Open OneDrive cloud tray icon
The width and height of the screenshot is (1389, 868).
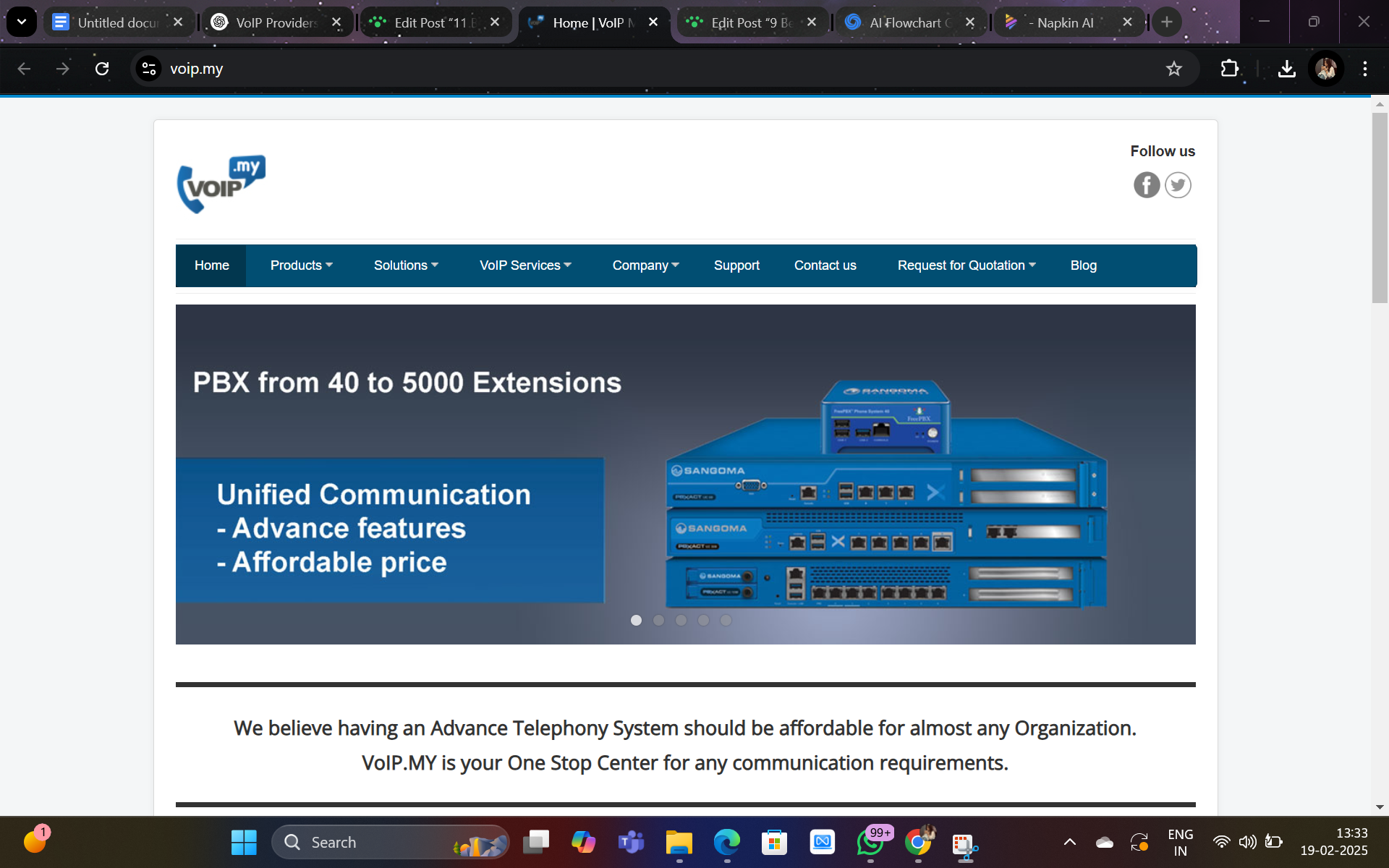coord(1105,842)
